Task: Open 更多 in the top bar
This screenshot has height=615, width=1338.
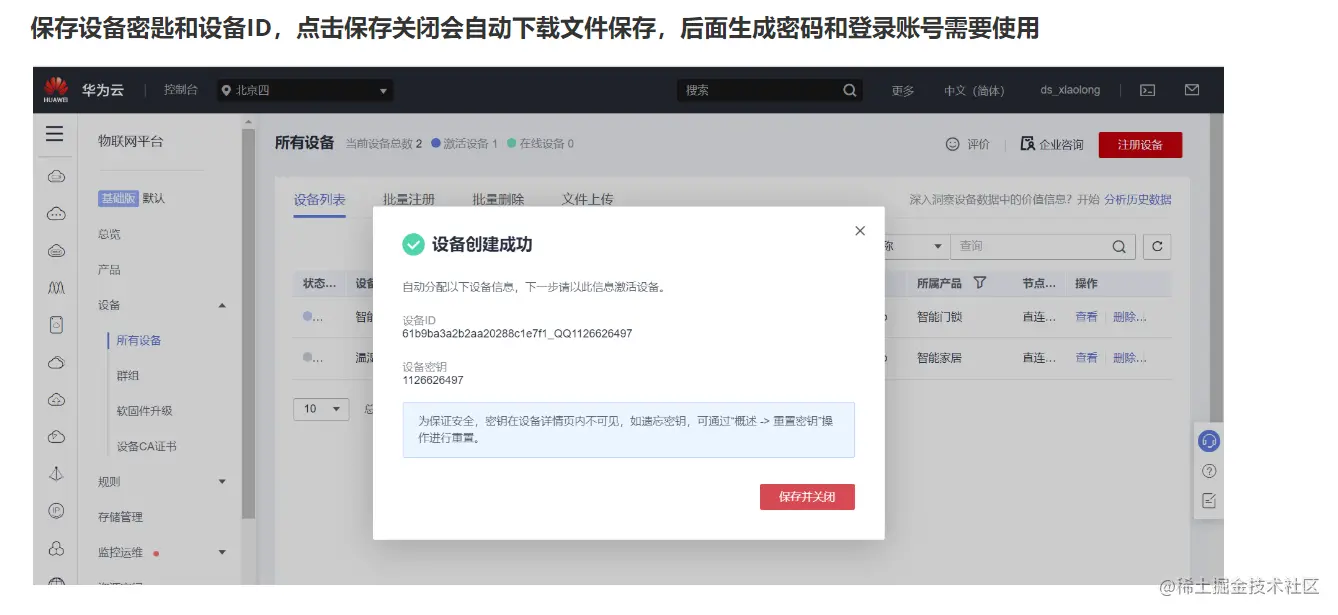Action: click(903, 91)
